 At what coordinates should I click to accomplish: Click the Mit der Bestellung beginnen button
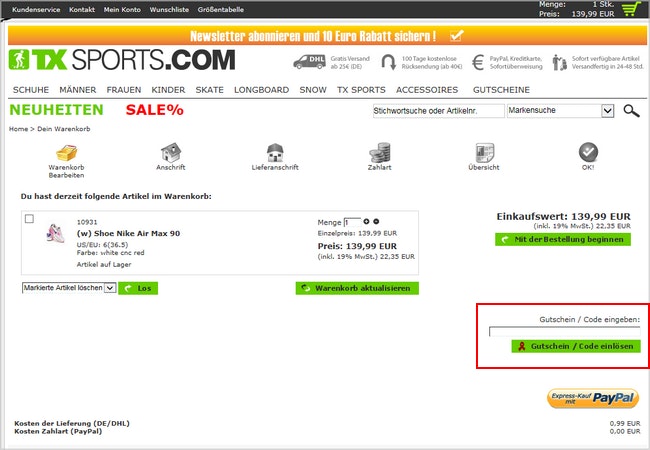[x=563, y=239]
